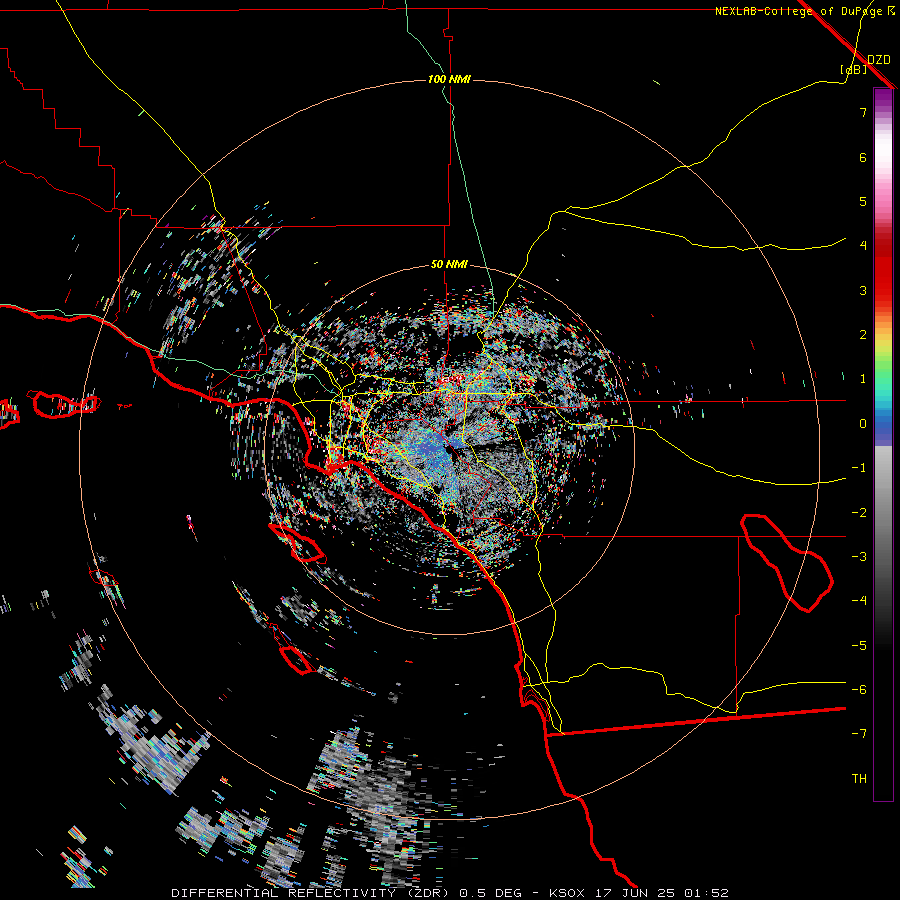The width and height of the screenshot is (900, 900).
Task: Click the 100 NMI range ring label
Action: [449, 79]
